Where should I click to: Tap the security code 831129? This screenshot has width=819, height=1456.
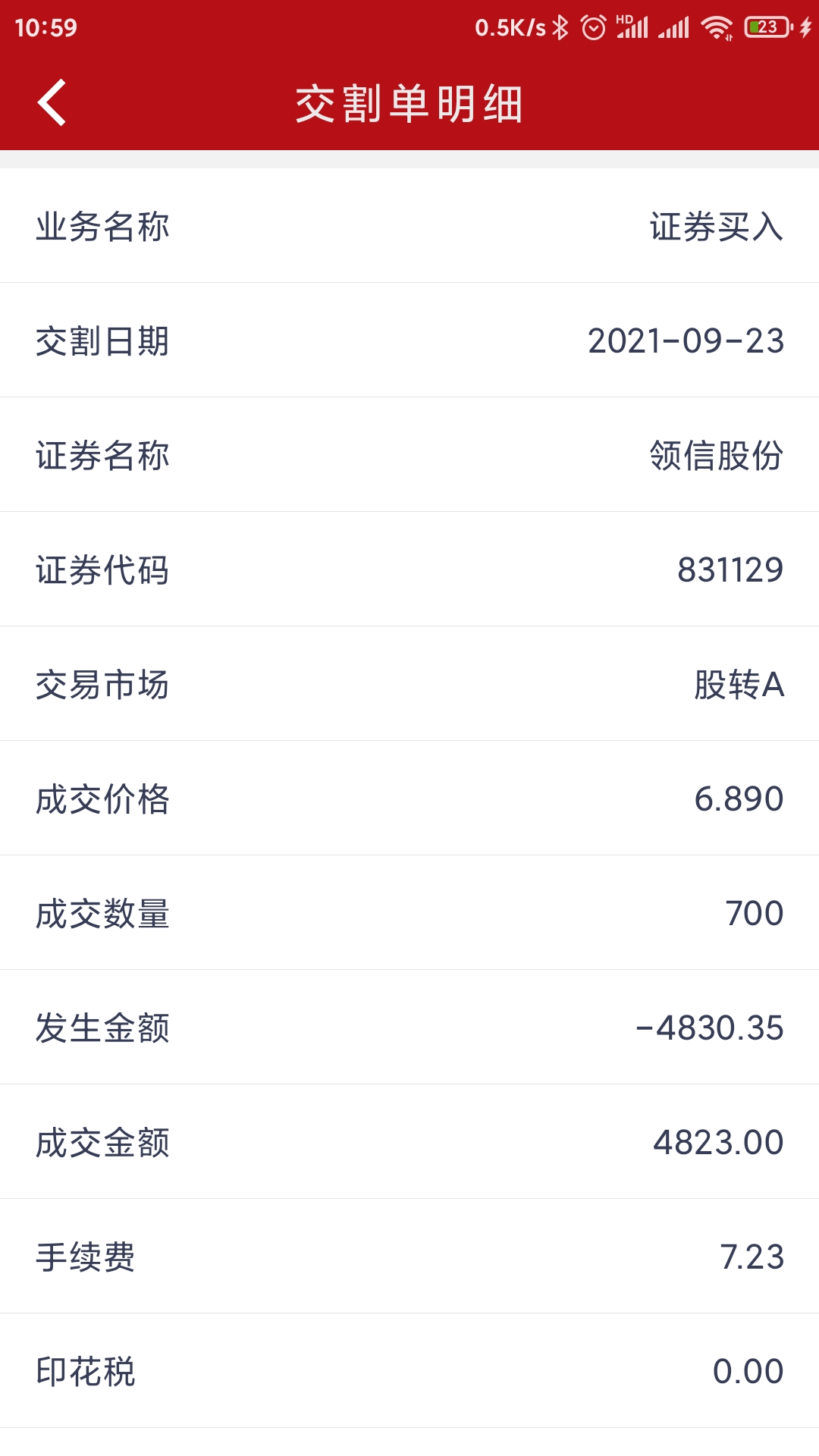[730, 570]
